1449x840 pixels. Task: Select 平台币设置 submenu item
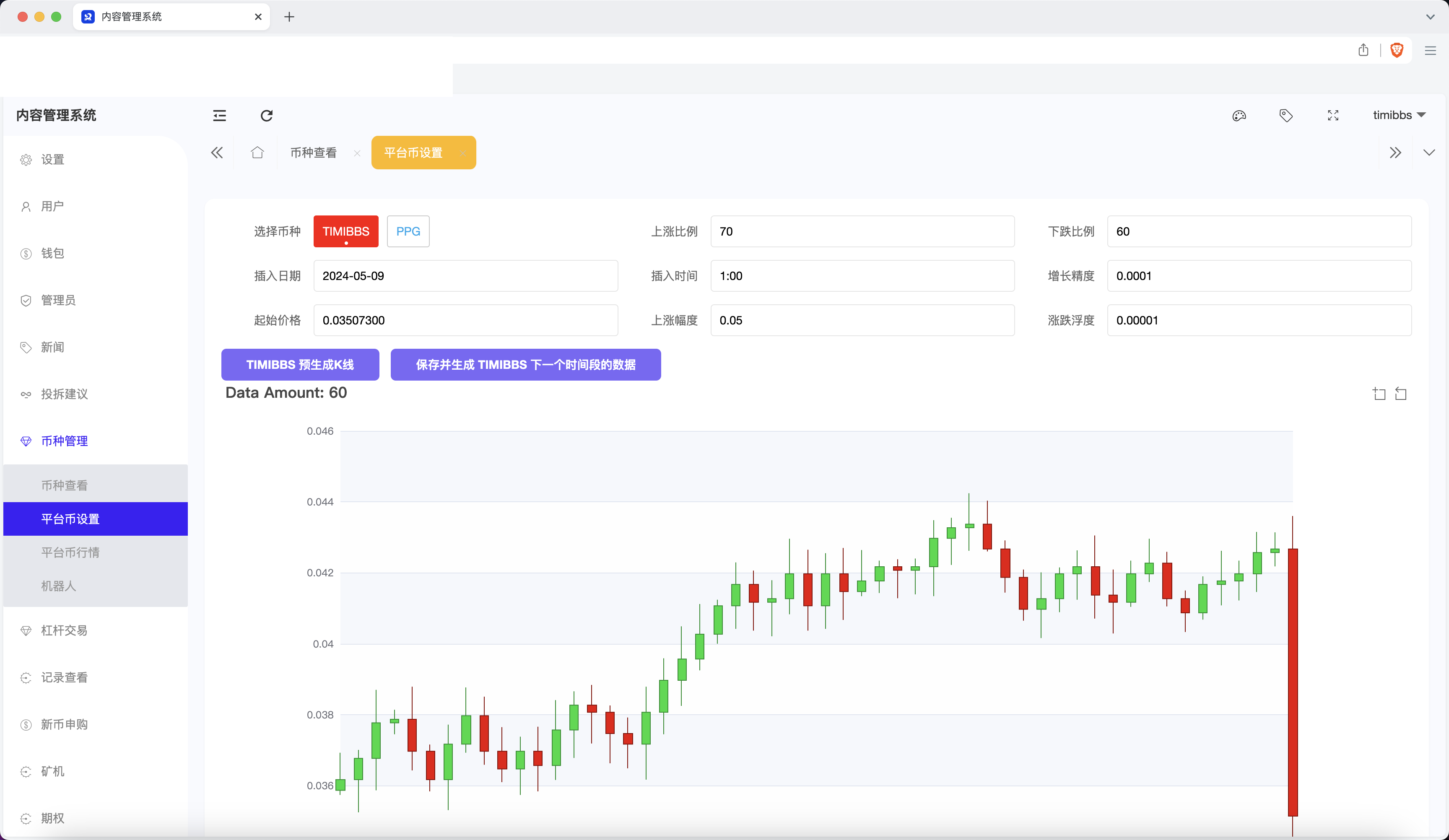[96, 519]
